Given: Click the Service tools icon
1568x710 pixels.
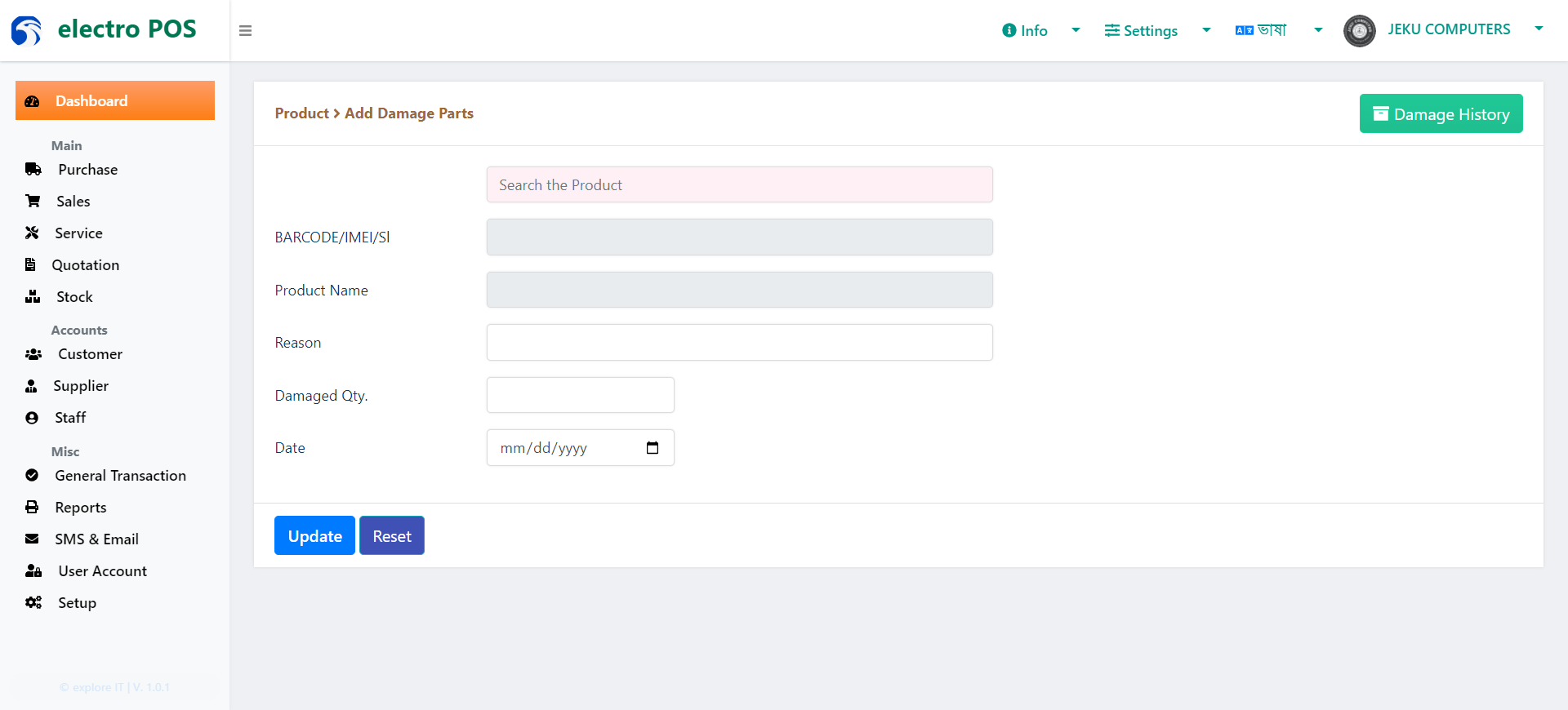Looking at the screenshot, I should [32, 233].
